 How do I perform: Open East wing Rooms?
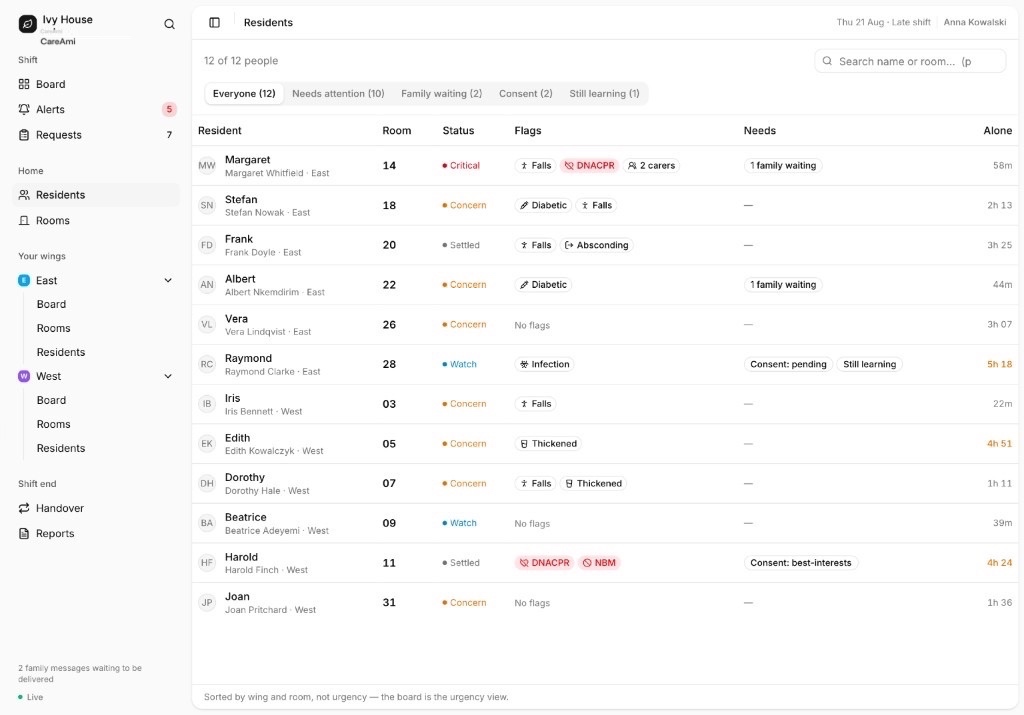54,329
